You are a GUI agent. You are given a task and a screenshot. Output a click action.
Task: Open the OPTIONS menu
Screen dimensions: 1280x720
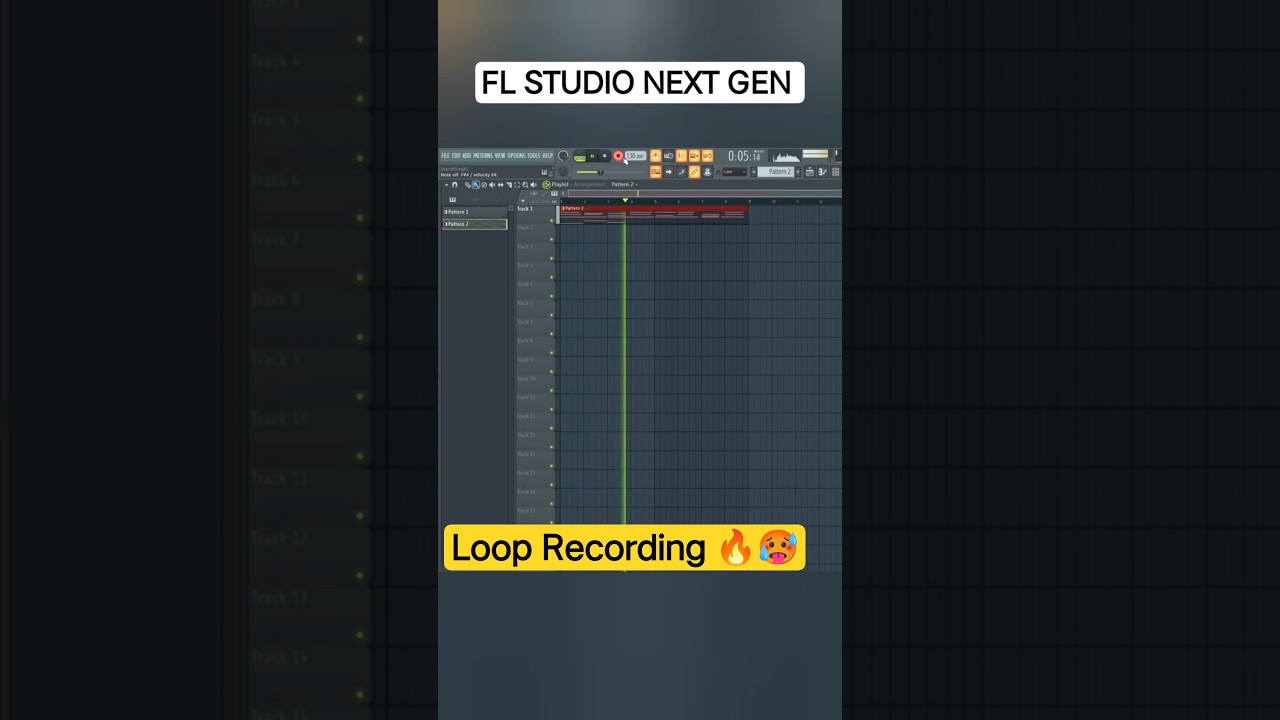click(x=516, y=156)
